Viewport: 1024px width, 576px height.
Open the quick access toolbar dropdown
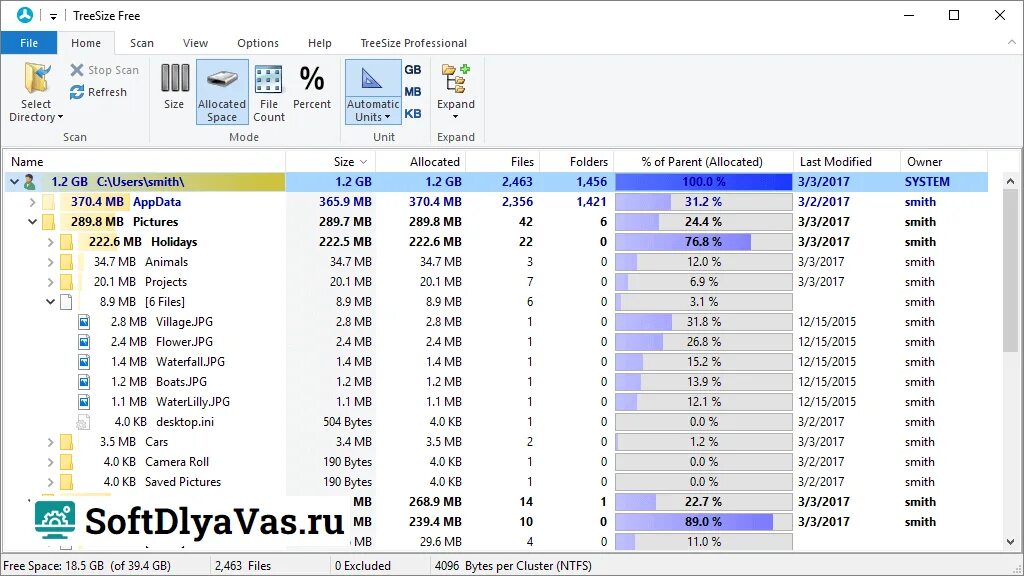pos(54,16)
